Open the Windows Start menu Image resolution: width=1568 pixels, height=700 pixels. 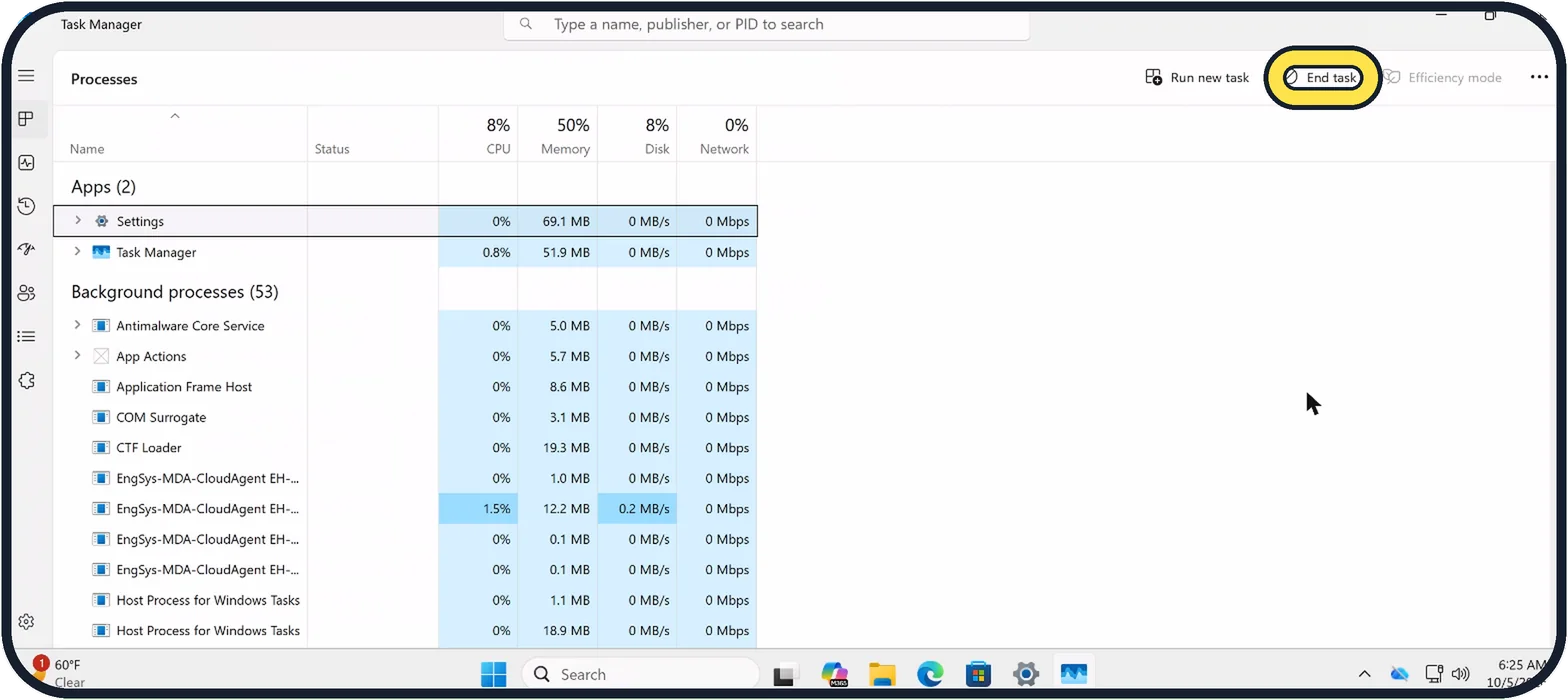[x=493, y=674]
